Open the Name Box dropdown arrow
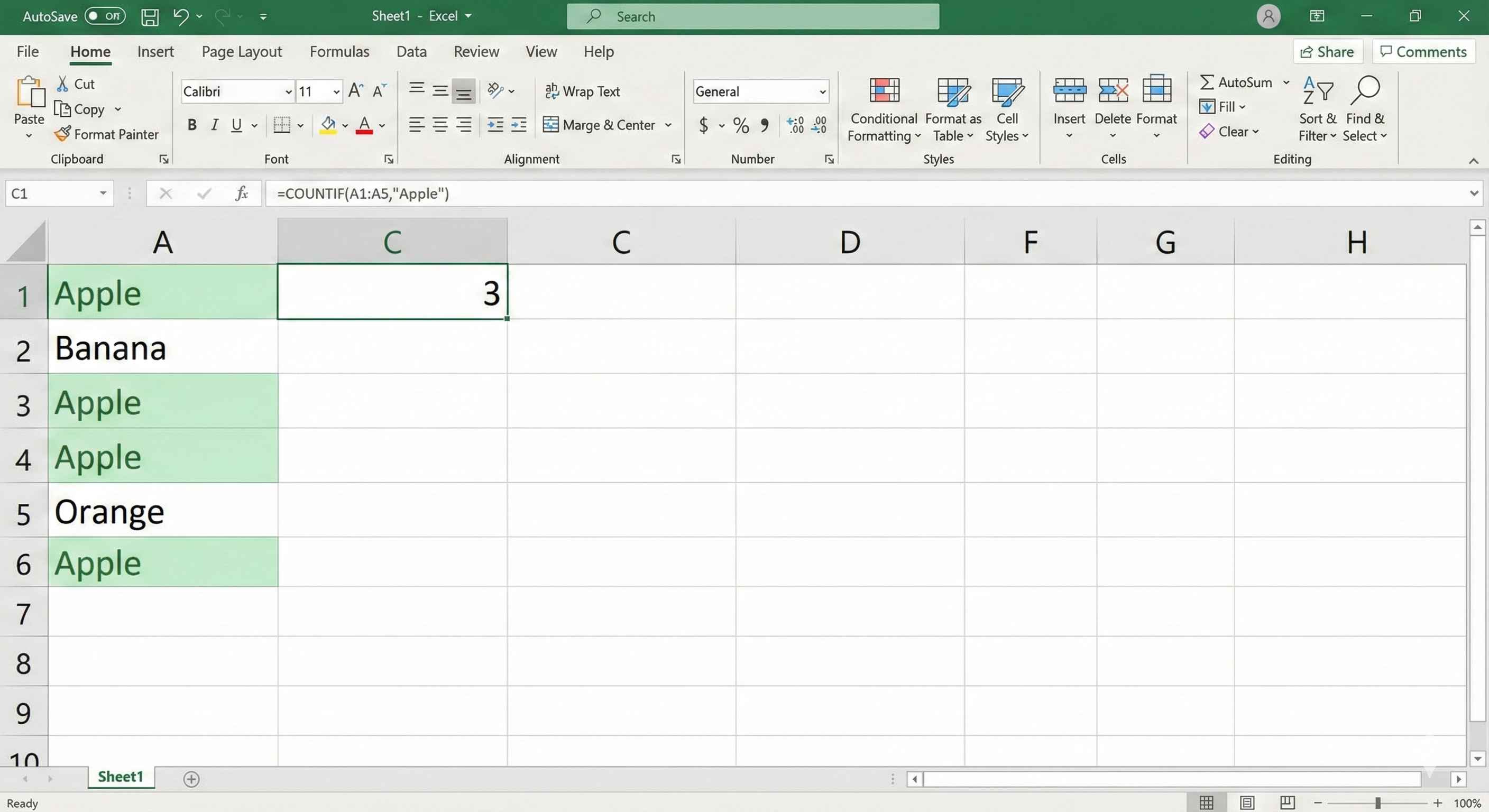1489x812 pixels. click(103, 193)
